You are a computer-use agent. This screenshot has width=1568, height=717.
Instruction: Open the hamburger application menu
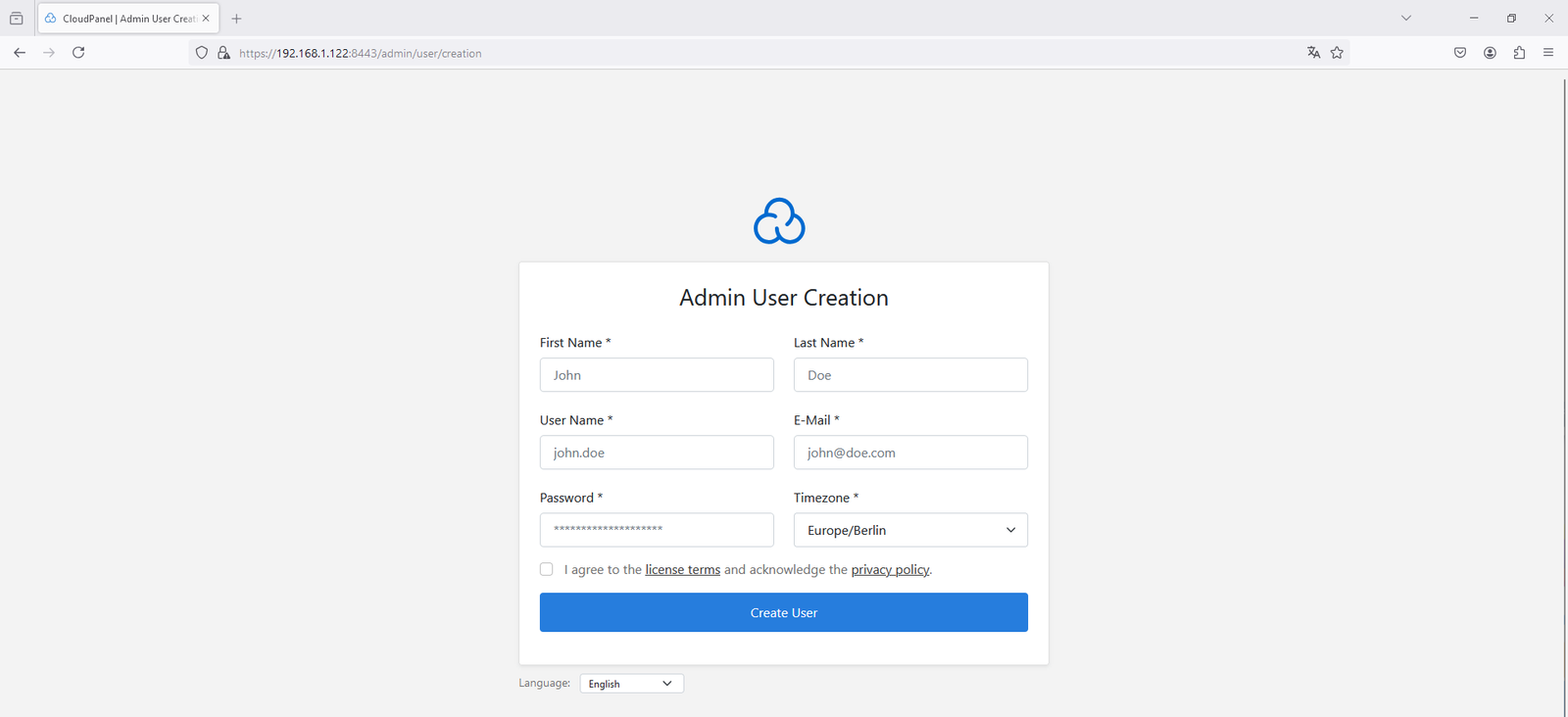coord(1548,53)
